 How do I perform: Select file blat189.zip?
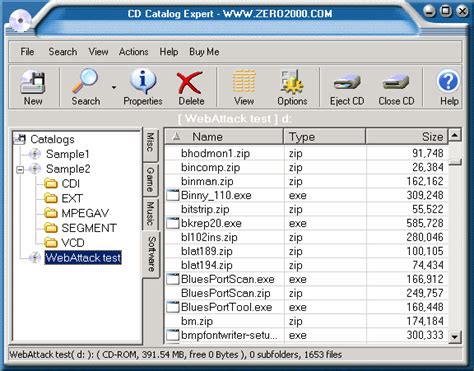coord(207,251)
